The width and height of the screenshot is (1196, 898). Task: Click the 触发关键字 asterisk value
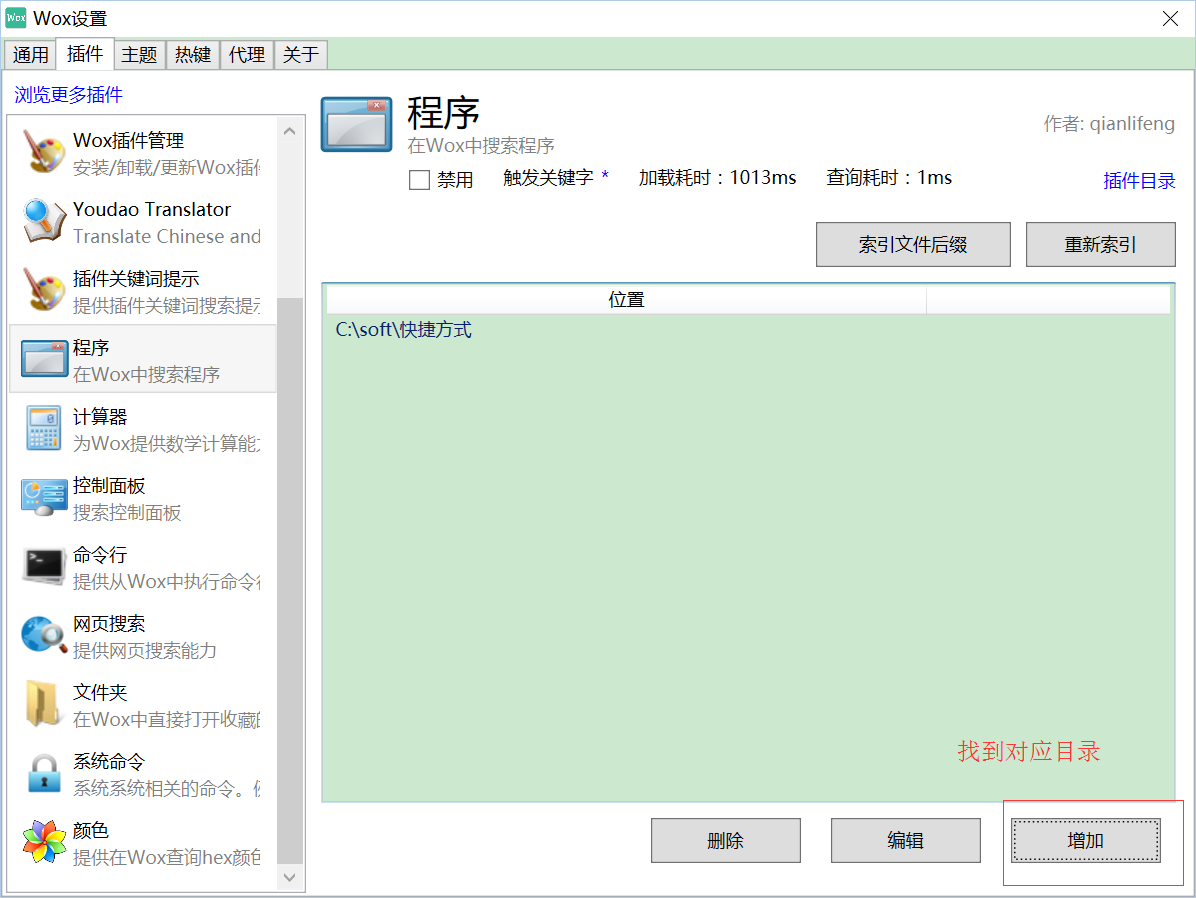click(x=605, y=176)
